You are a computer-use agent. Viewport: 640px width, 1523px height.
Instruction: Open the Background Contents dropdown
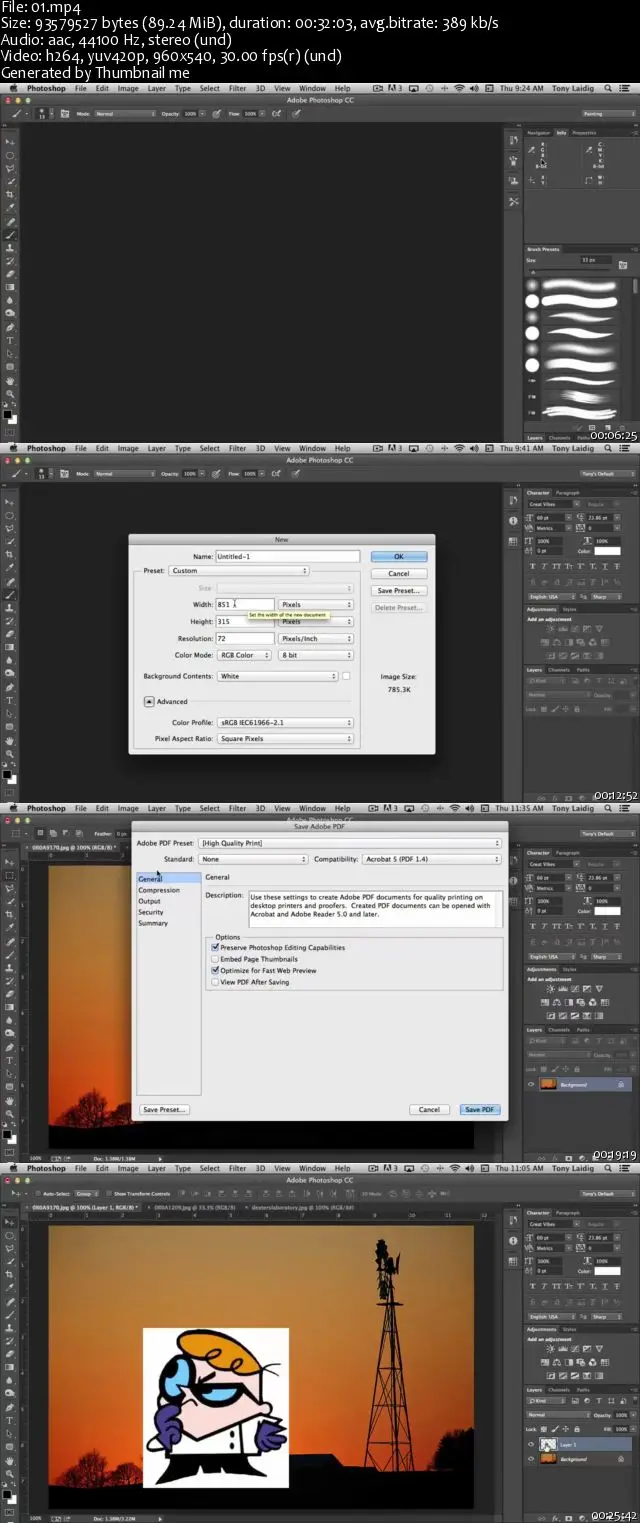[x=278, y=676]
